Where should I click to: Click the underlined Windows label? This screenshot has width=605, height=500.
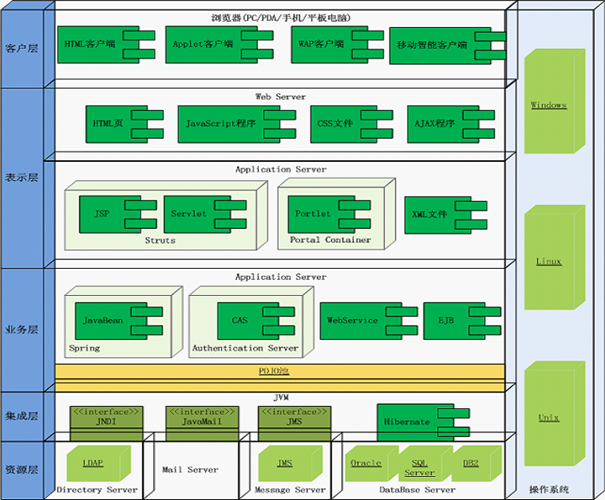[548, 105]
